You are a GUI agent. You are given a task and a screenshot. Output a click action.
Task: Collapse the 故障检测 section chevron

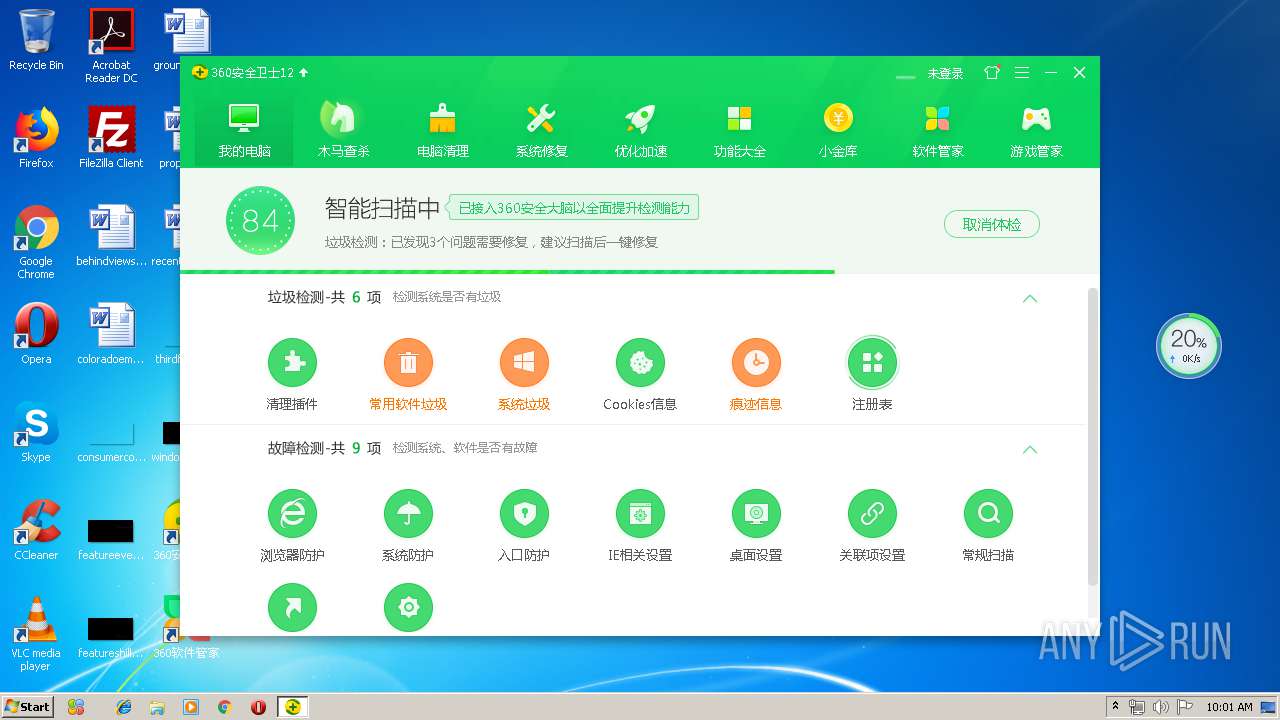[x=1030, y=449]
